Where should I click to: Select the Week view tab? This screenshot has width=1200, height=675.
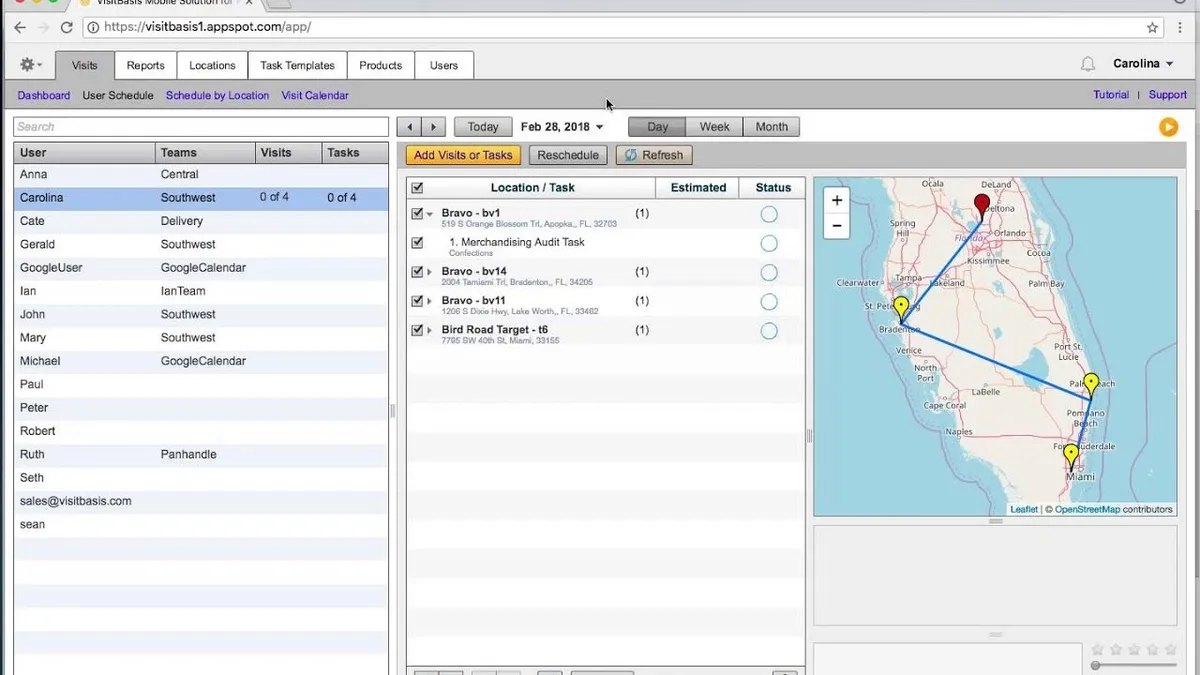(x=714, y=127)
